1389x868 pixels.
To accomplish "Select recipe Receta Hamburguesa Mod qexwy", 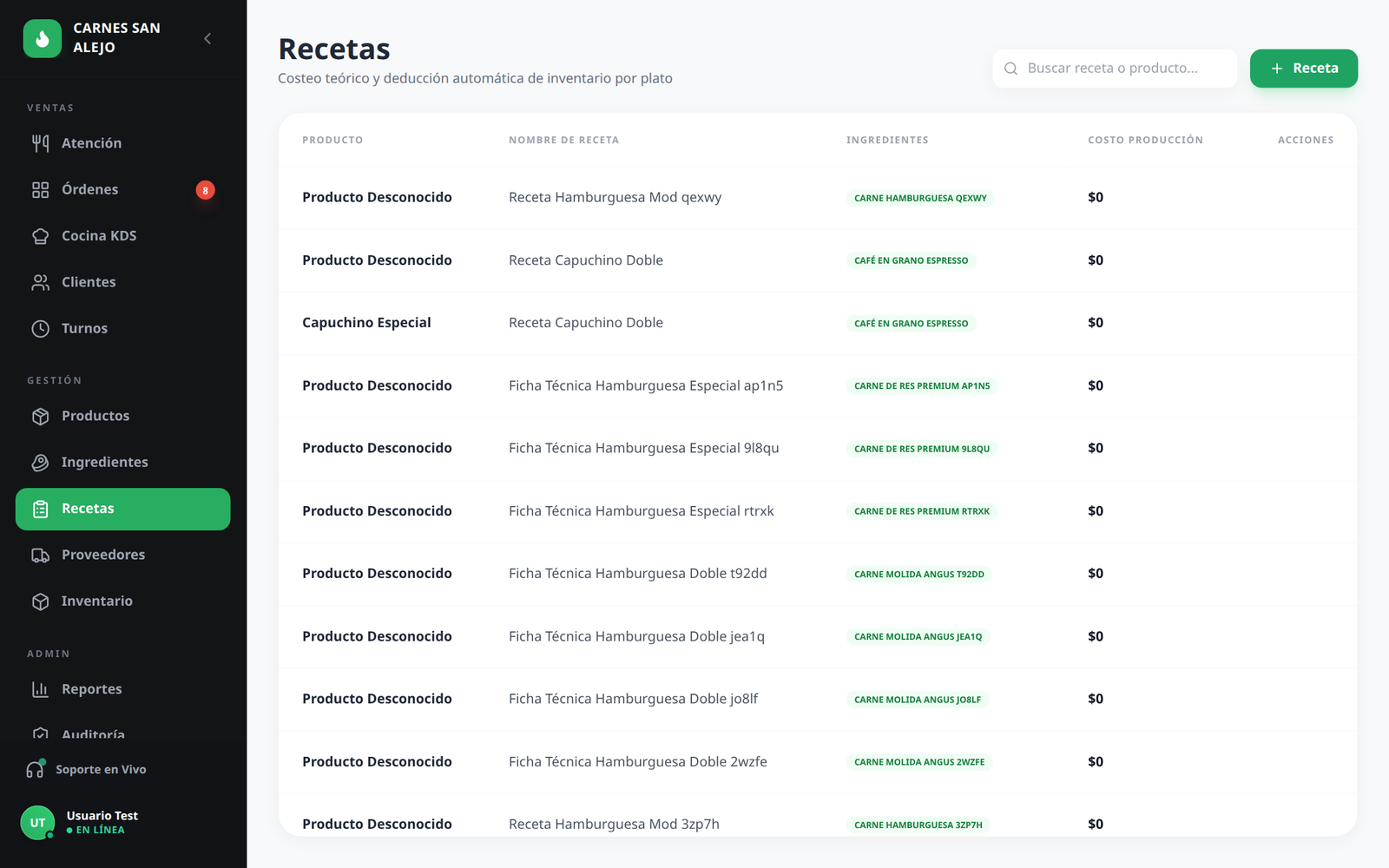I will coord(615,198).
